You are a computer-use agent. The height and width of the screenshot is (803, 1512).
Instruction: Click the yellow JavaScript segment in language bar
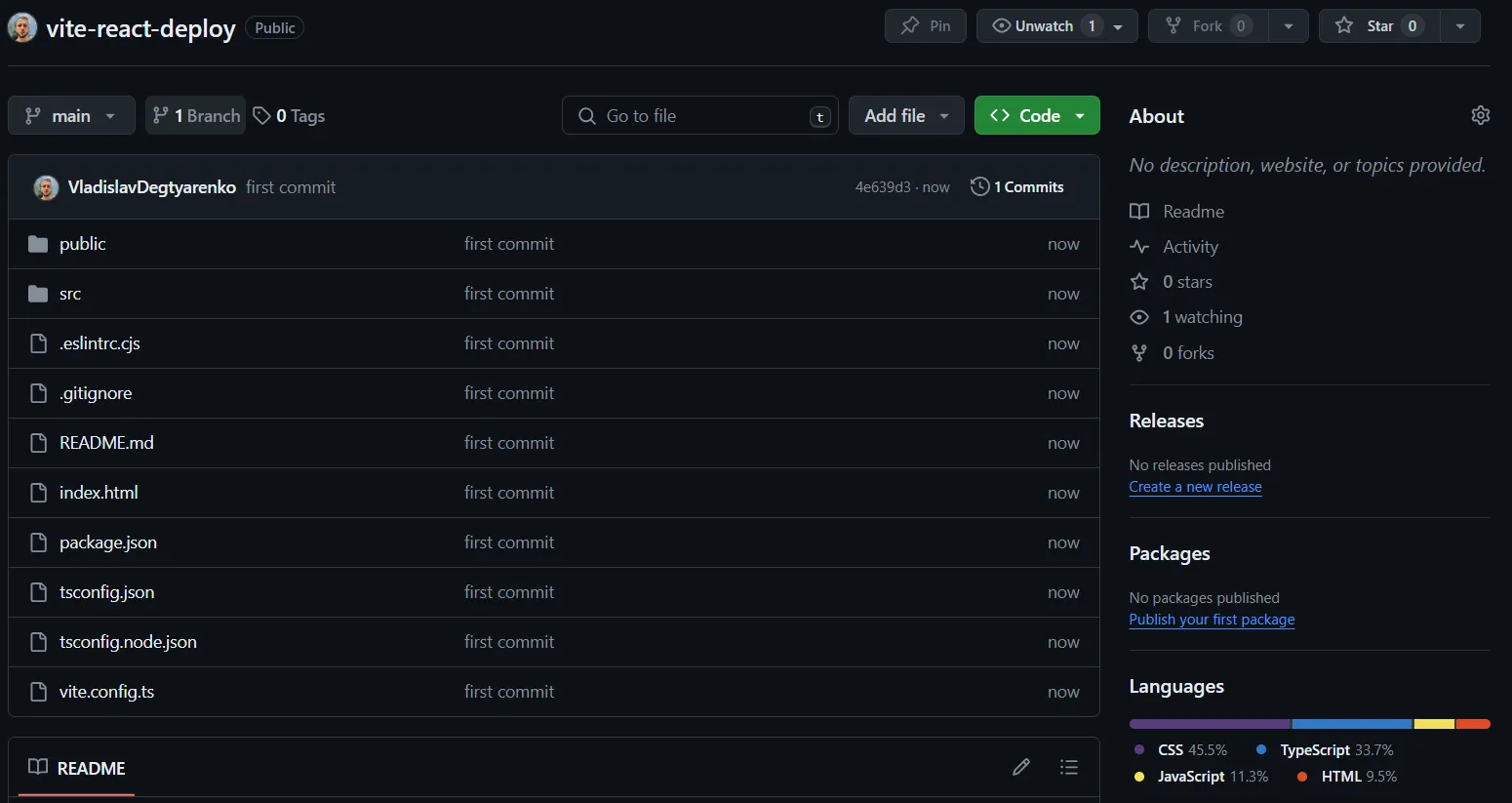(x=1434, y=724)
